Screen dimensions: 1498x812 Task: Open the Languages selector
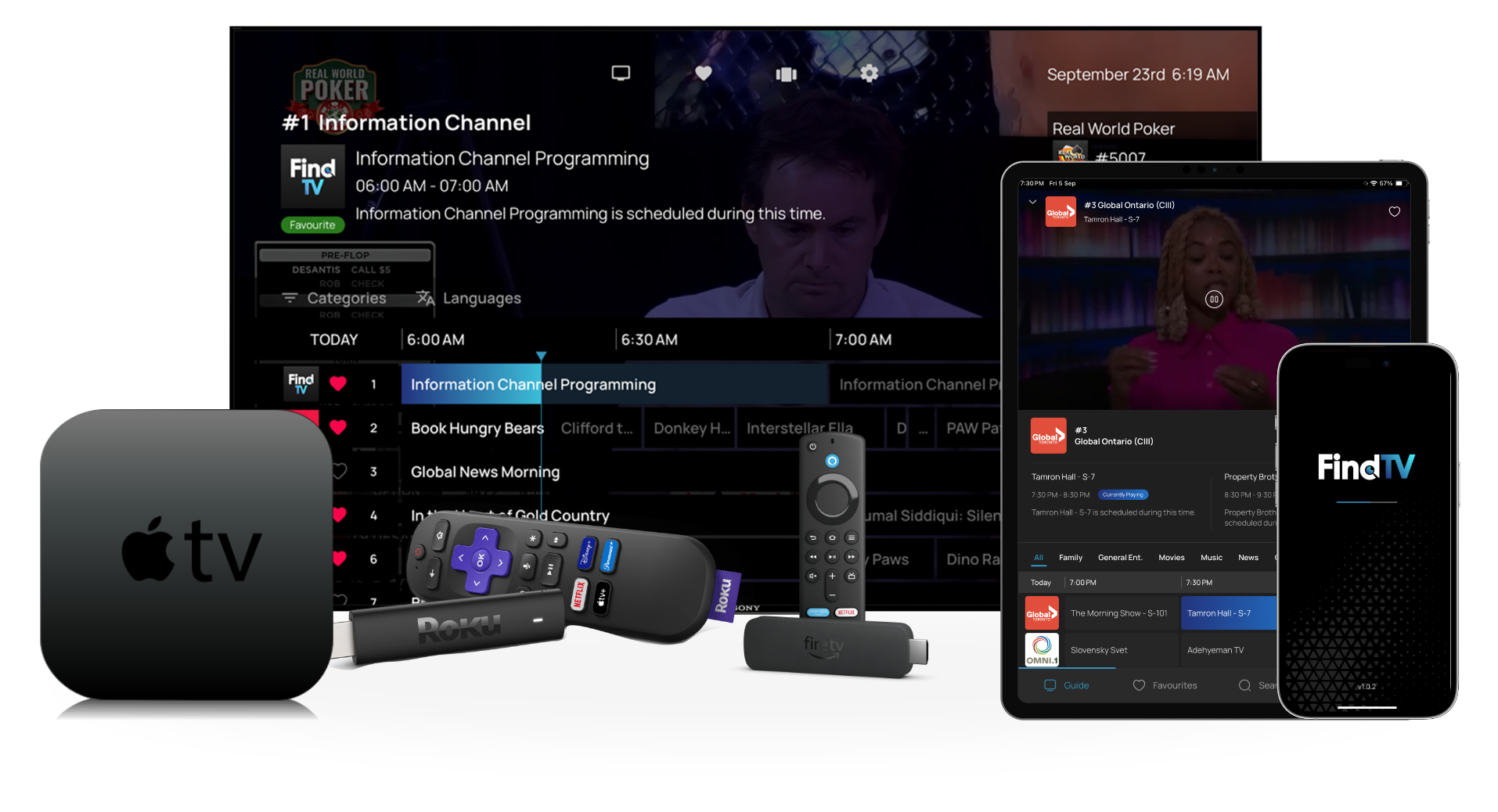point(481,298)
